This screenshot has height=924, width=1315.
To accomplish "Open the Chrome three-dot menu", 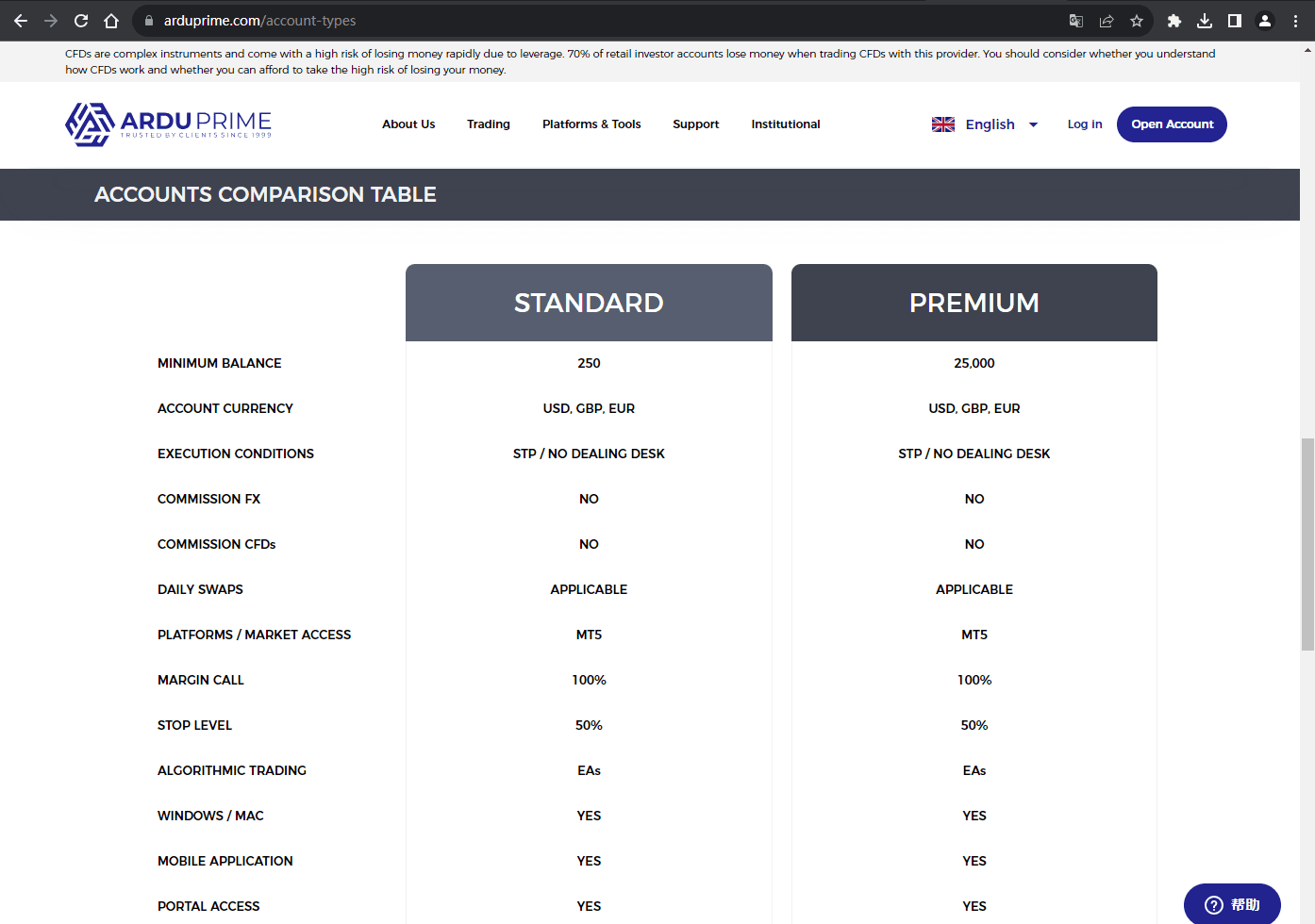I will (x=1295, y=21).
